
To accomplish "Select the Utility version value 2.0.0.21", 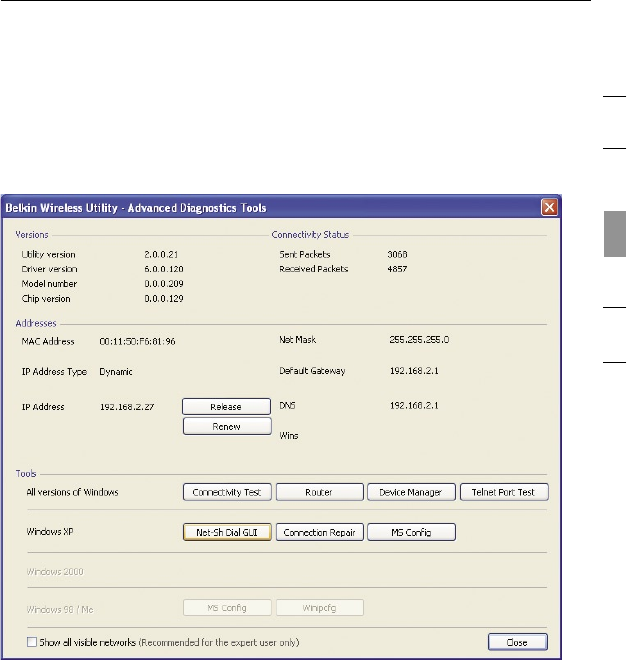I will click(162, 255).
